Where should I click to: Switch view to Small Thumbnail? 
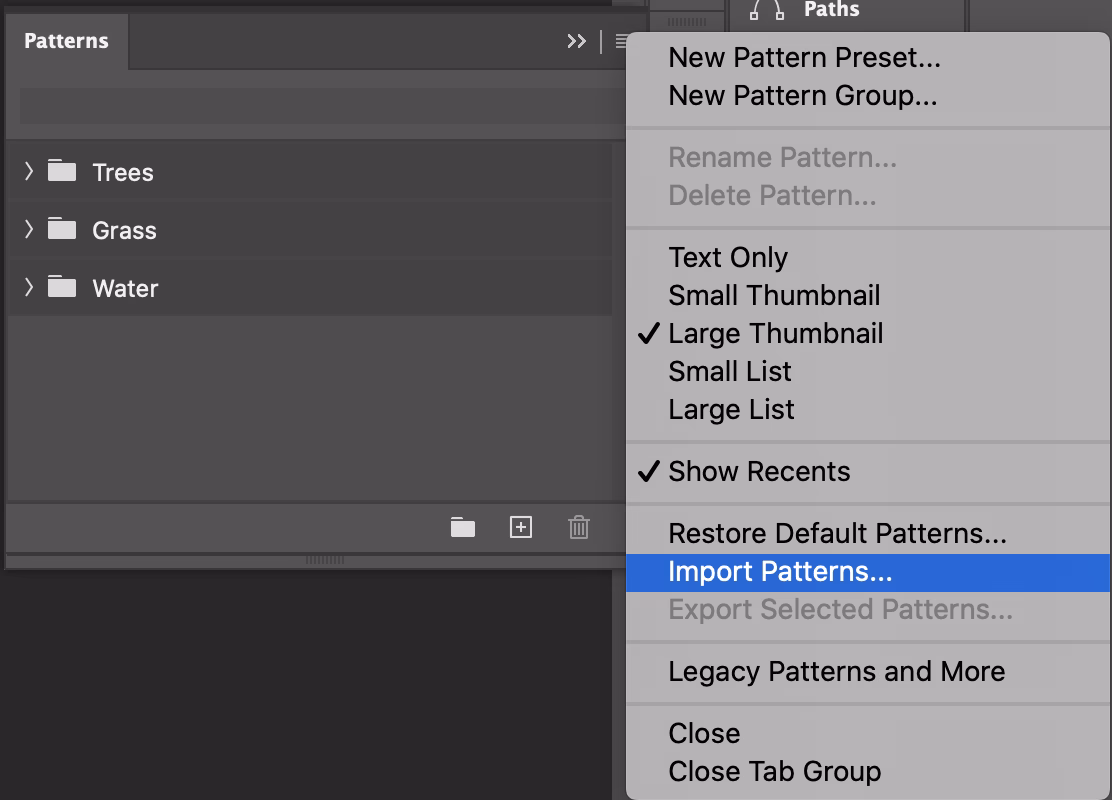(x=773, y=295)
